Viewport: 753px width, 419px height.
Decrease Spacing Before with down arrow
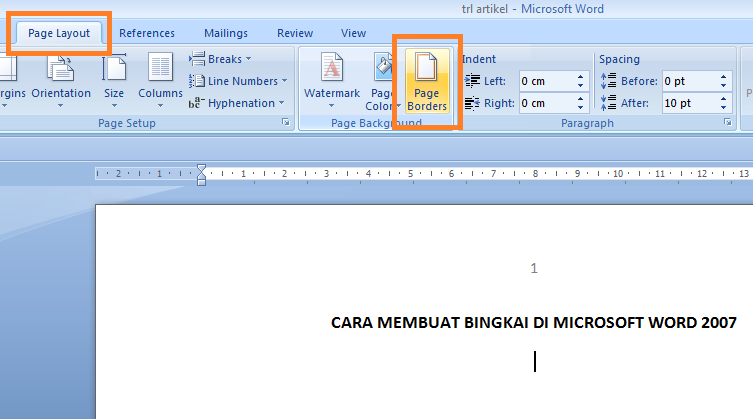pos(724,86)
